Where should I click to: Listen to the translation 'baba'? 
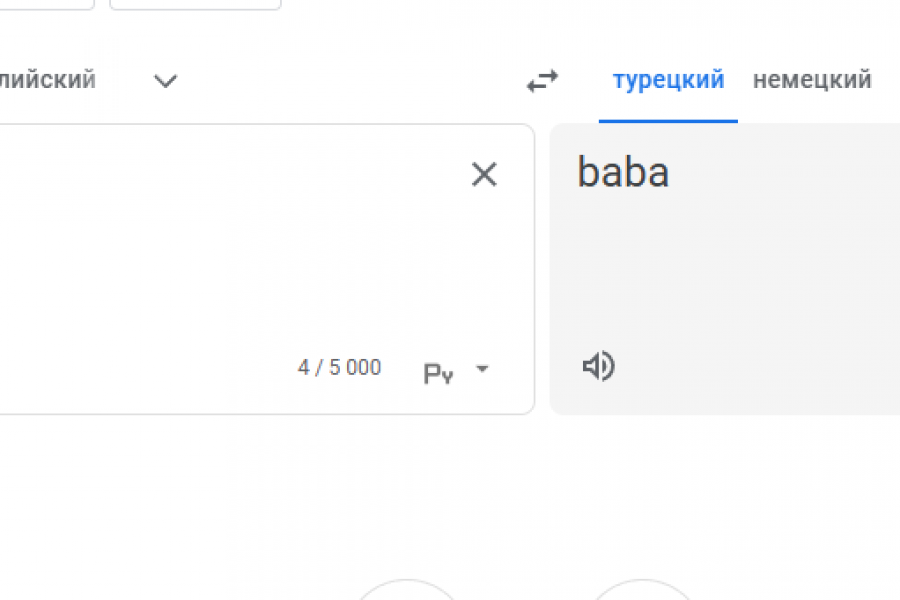[598, 367]
